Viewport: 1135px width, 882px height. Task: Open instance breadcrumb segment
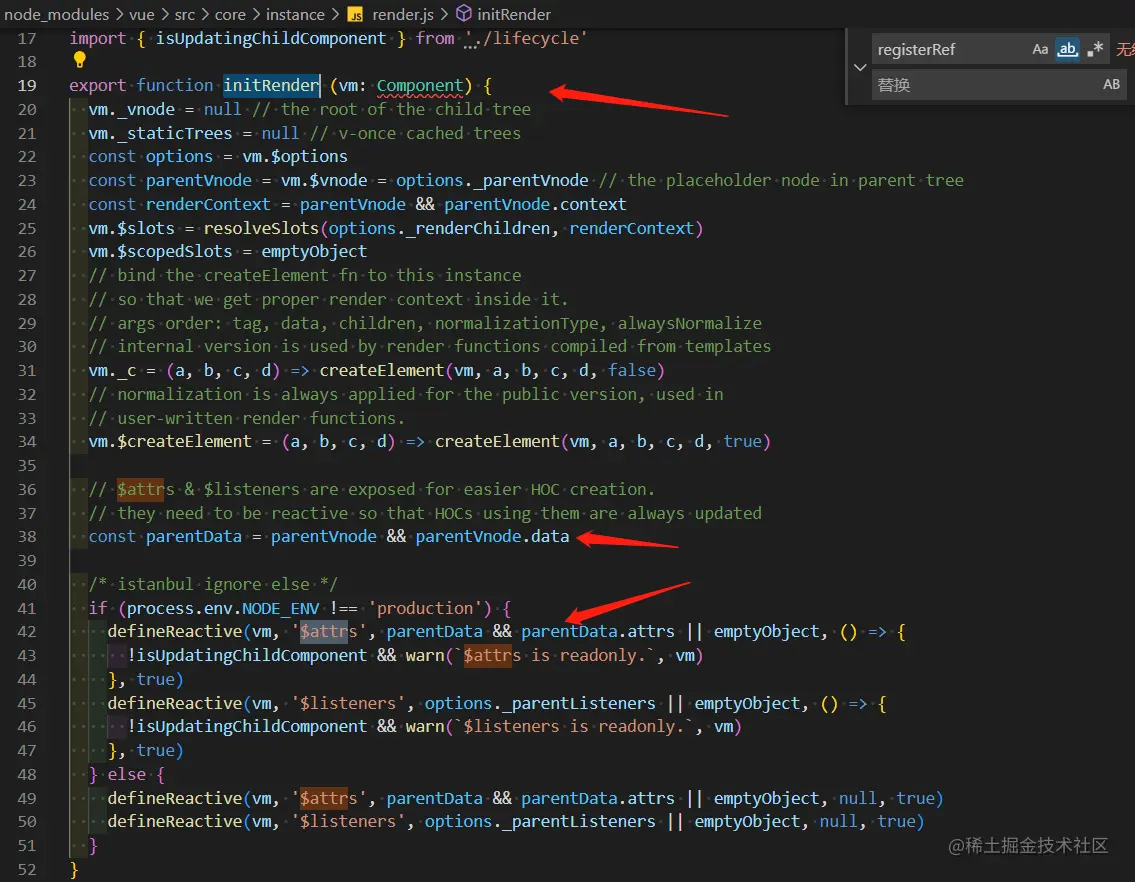click(295, 14)
